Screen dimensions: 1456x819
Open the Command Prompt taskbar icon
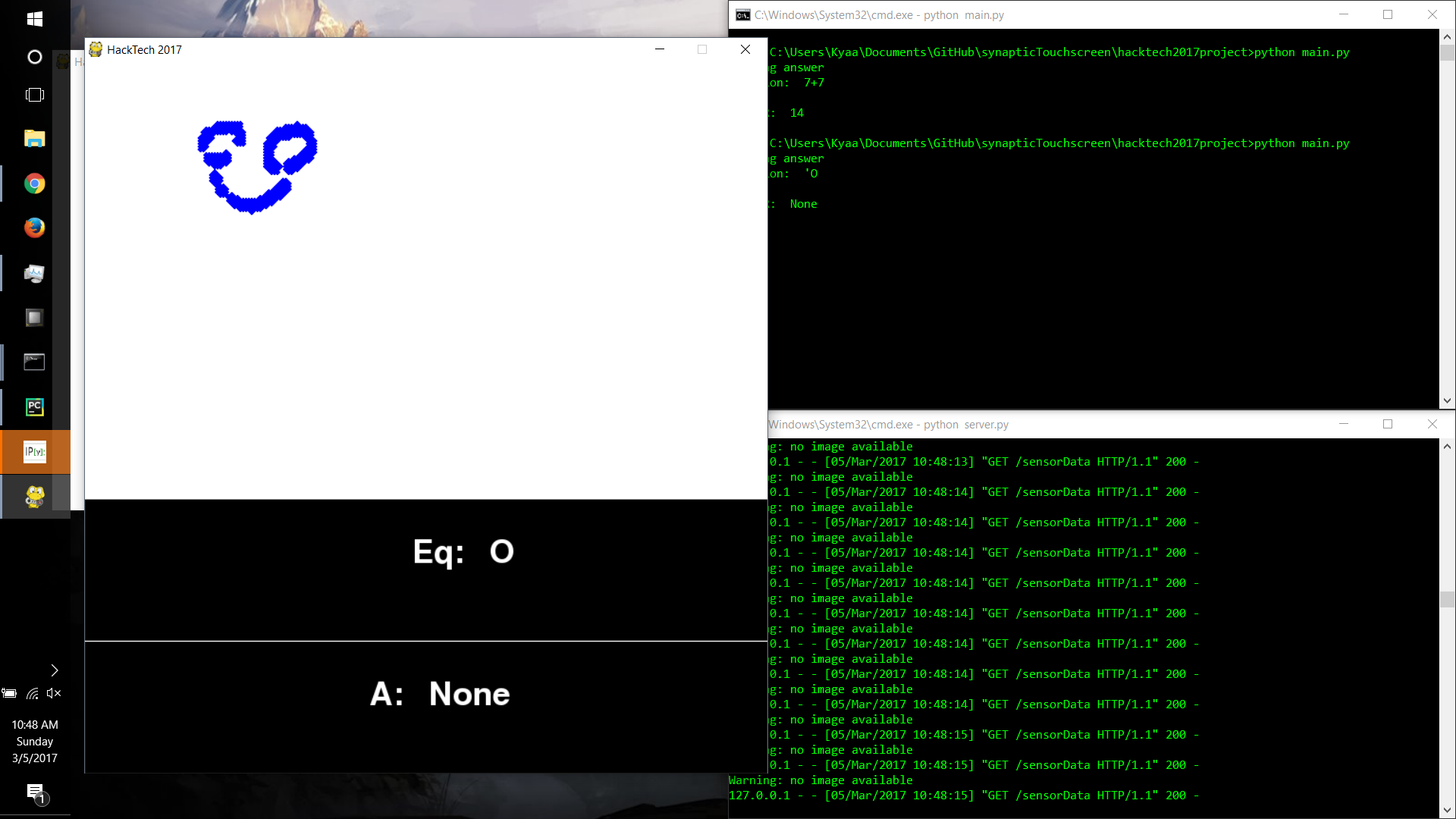[35, 362]
